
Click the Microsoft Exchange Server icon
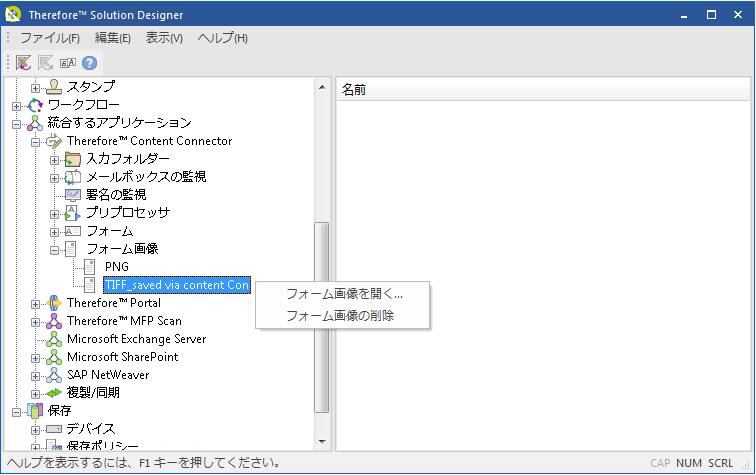54,339
